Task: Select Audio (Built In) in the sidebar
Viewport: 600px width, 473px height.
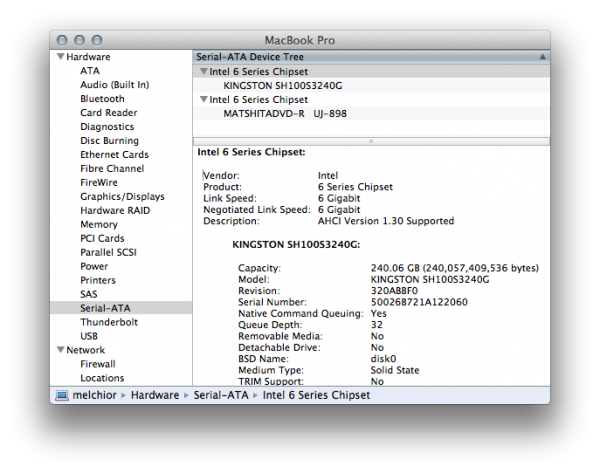Action: [115, 85]
